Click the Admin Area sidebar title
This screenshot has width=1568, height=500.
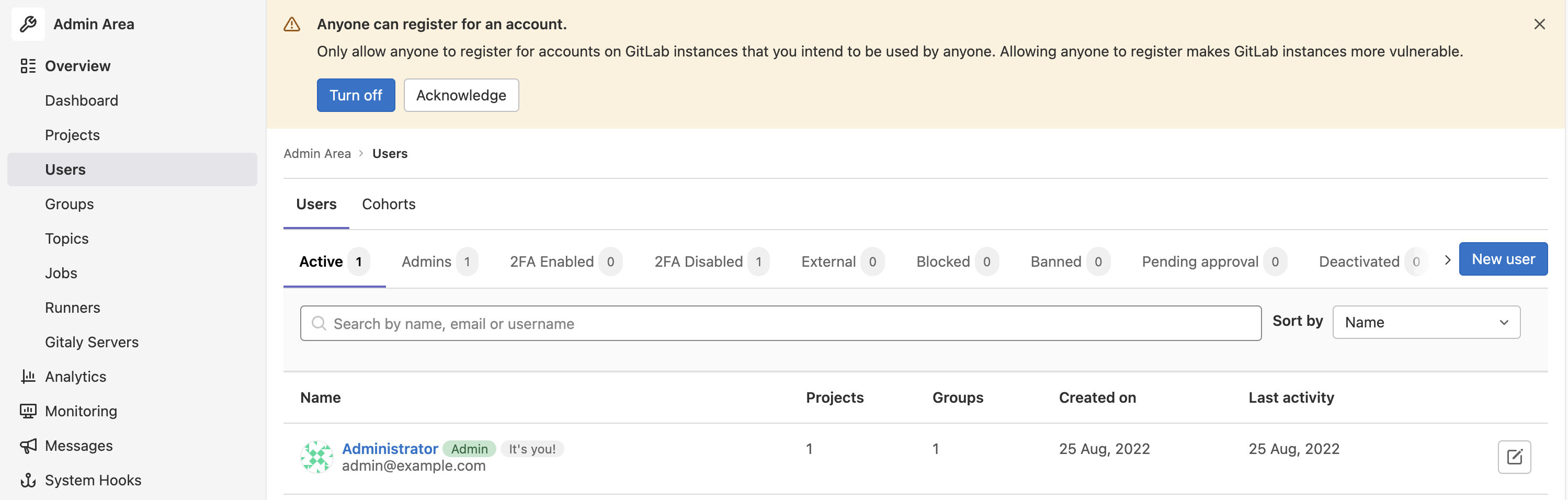pyautogui.click(x=94, y=25)
